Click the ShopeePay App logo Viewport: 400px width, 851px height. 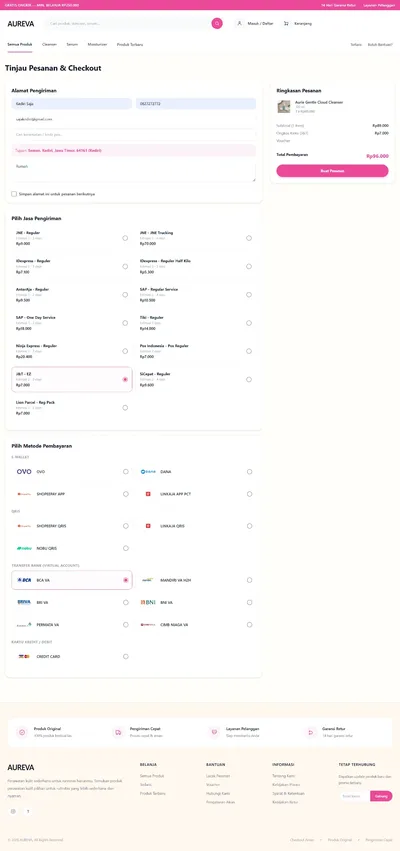[x=24, y=494]
